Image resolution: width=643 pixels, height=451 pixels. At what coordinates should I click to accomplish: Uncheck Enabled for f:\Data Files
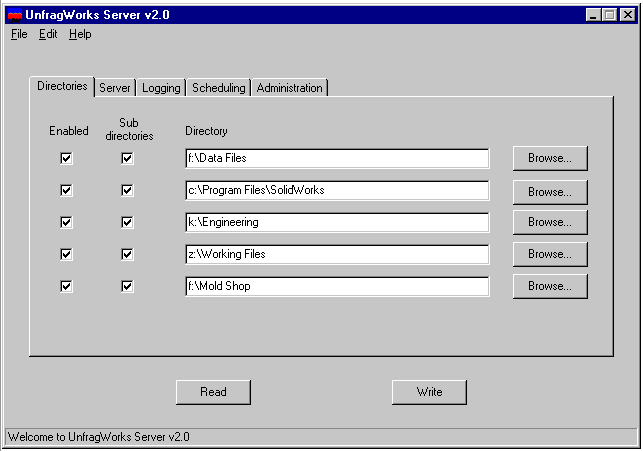(66, 158)
